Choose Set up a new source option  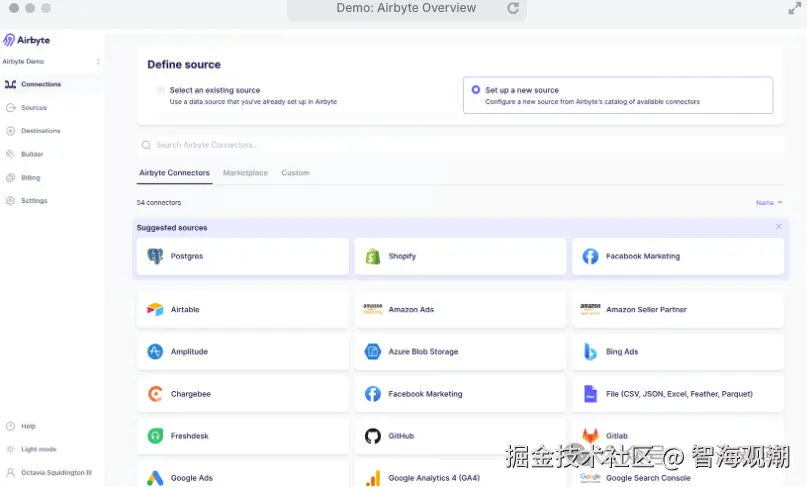pyautogui.click(x=618, y=95)
